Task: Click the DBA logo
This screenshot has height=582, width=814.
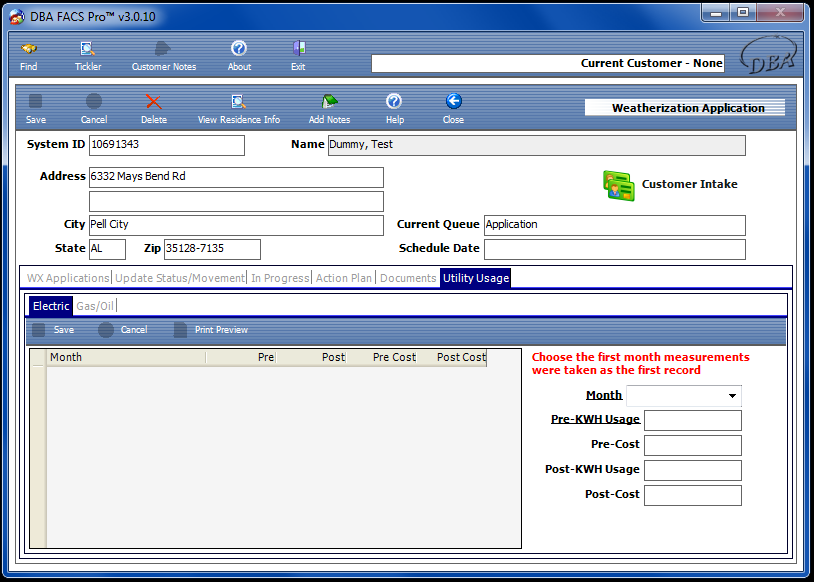Action: click(768, 55)
